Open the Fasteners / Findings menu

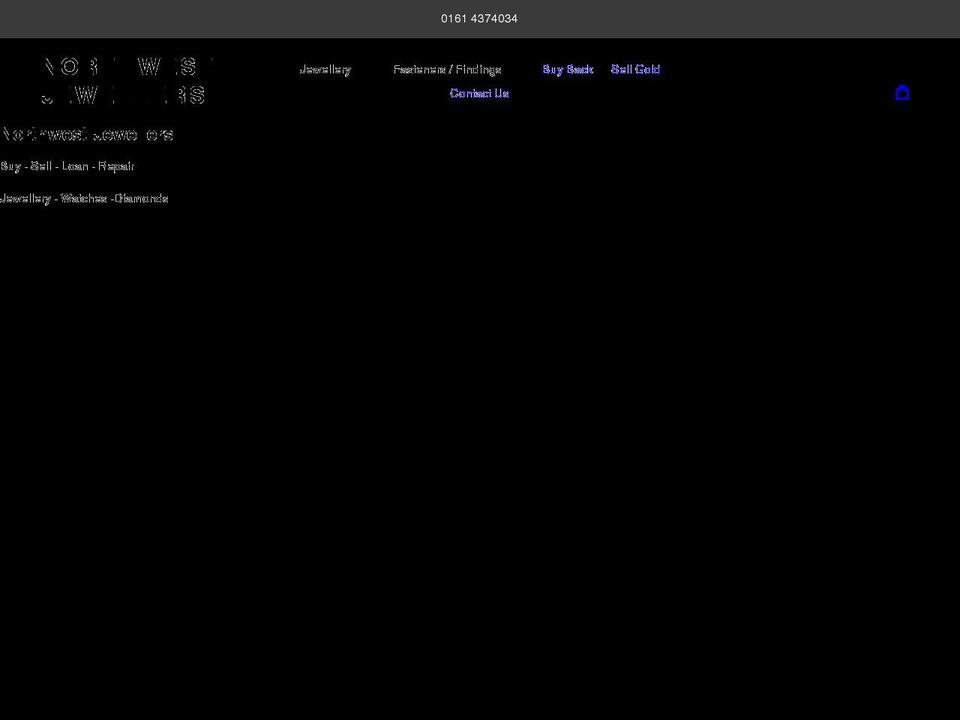447,69
